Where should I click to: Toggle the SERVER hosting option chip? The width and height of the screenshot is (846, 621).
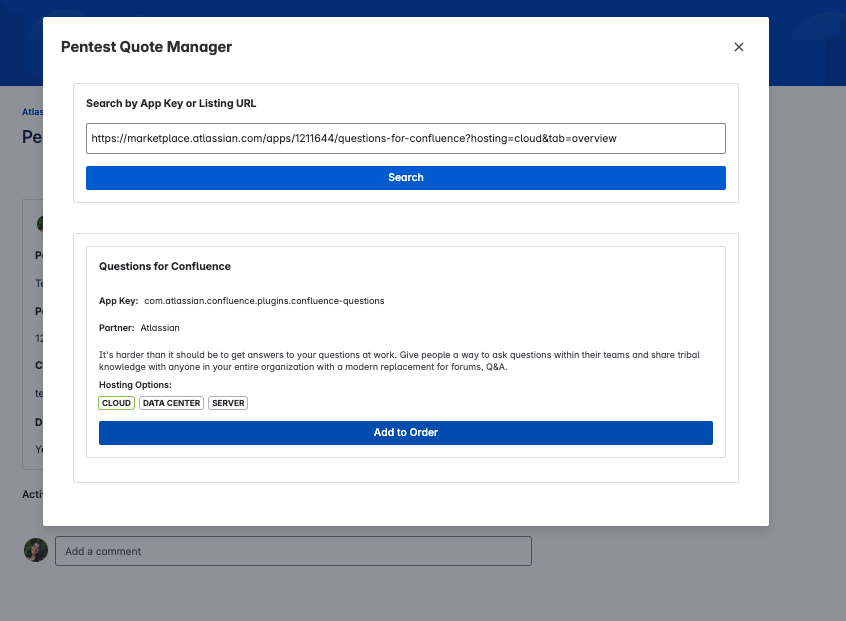click(x=227, y=403)
